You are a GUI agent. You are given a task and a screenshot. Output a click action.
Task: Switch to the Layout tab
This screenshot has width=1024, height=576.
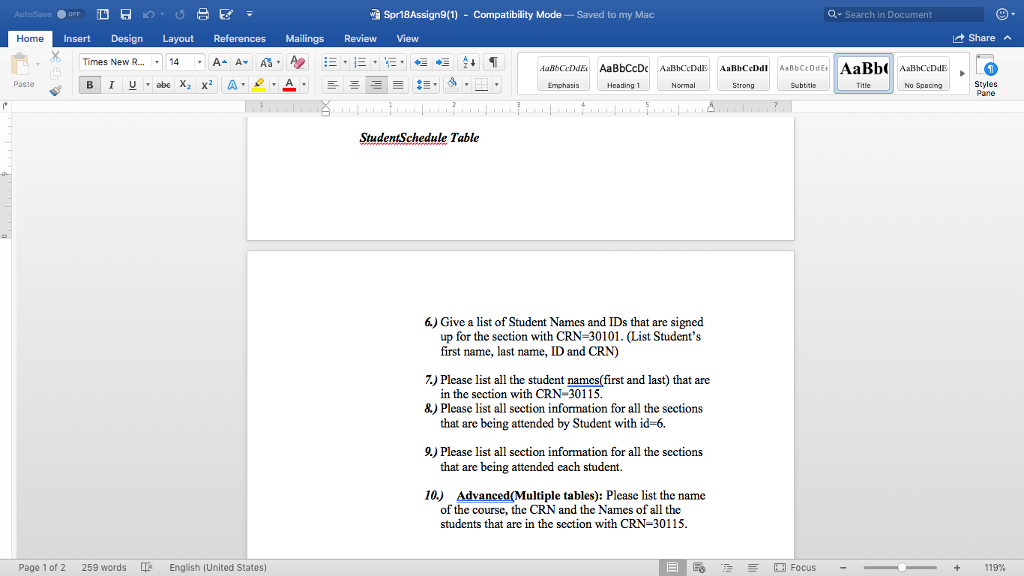click(x=178, y=39)
